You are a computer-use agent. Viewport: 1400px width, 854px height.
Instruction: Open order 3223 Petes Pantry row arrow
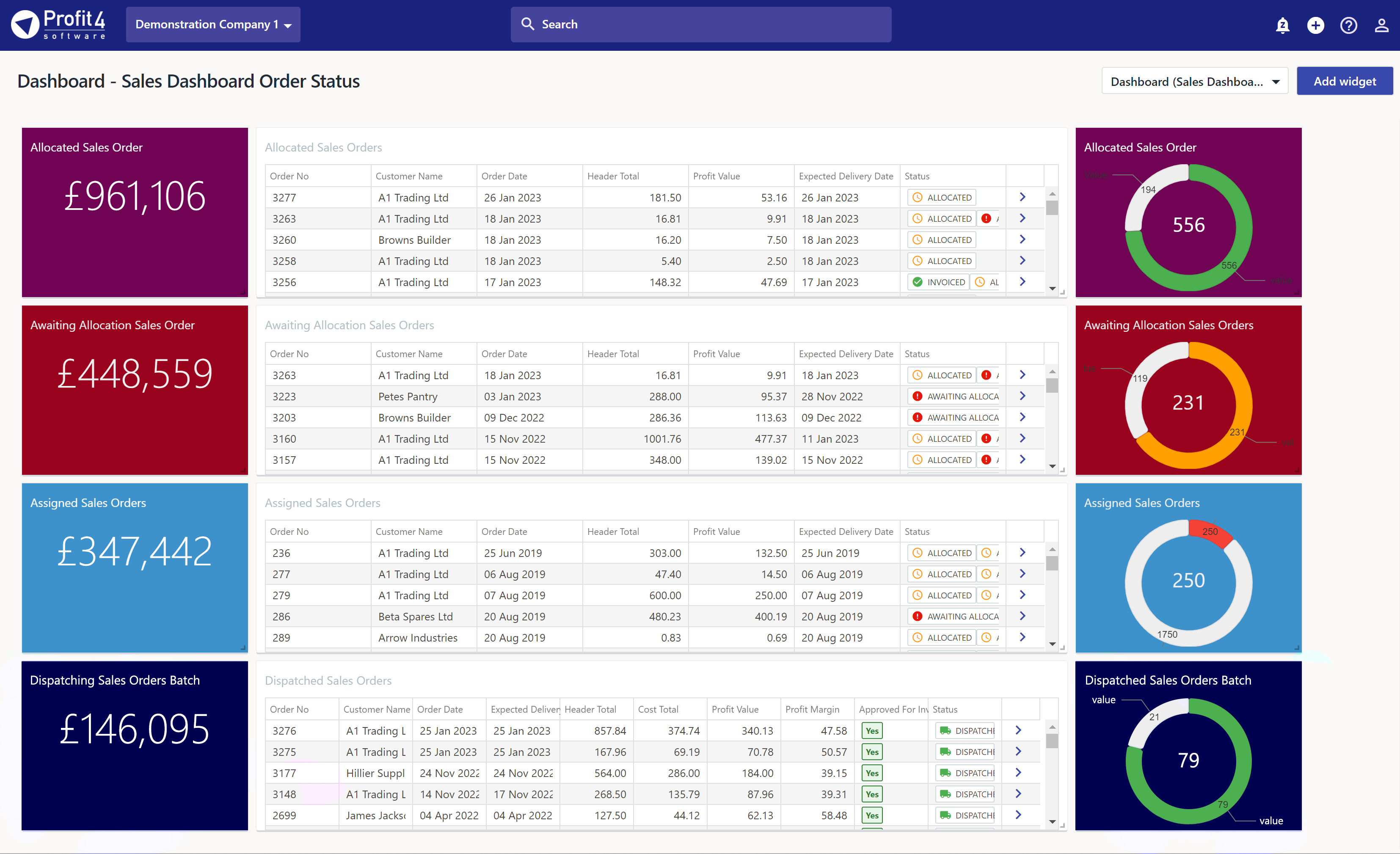point(1022,396)
